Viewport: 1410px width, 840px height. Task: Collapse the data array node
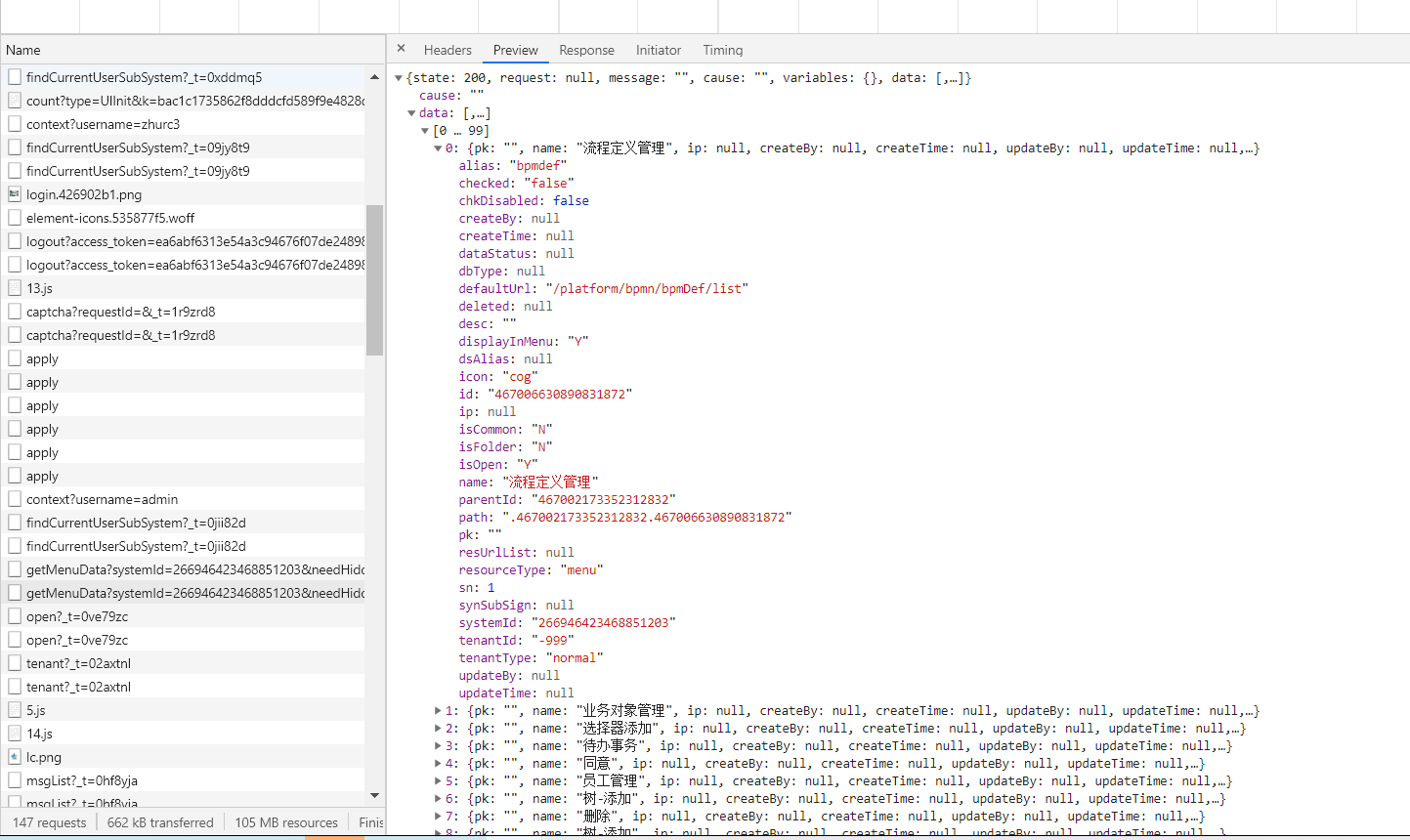(411, 113)
